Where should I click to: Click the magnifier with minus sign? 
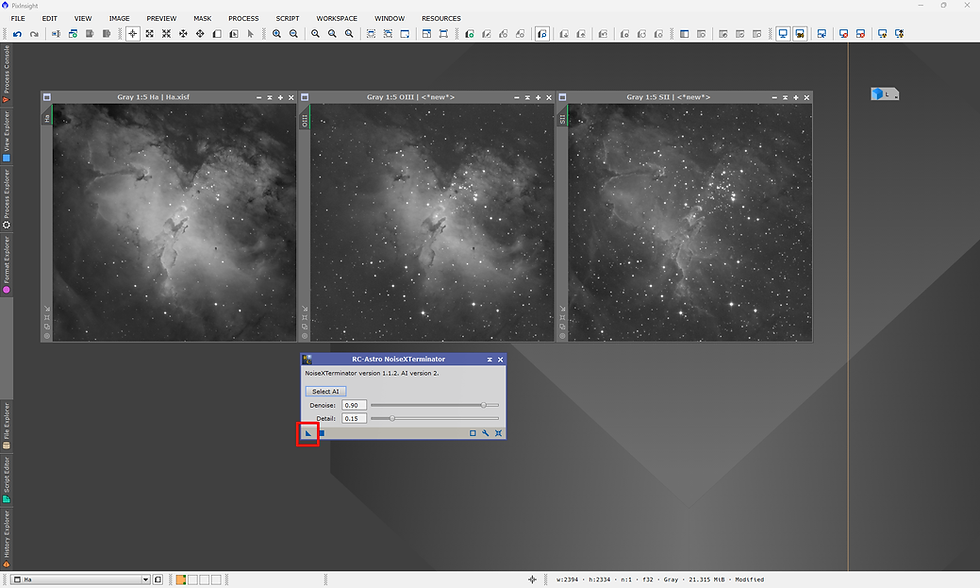293,34
